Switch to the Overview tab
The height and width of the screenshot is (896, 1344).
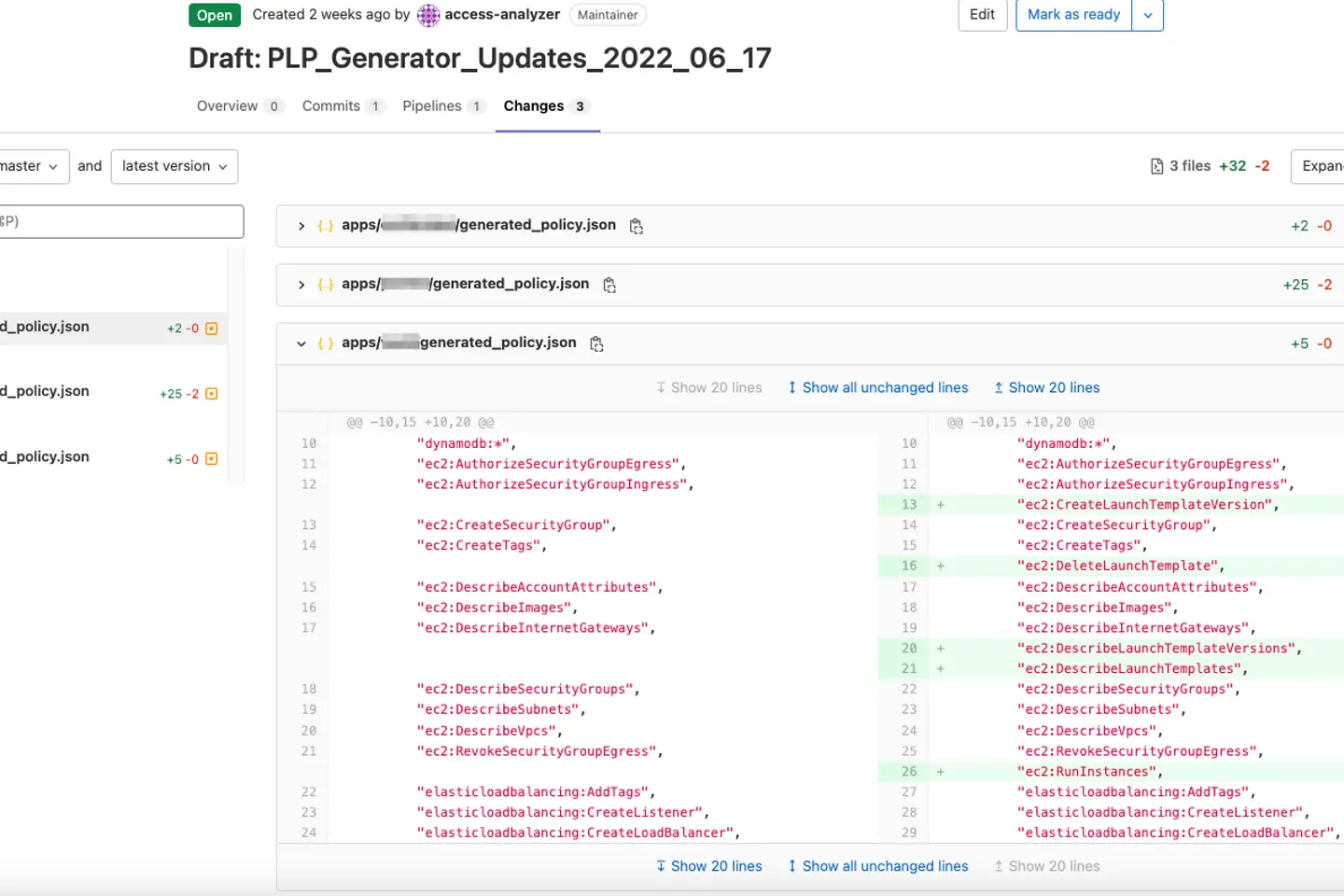(x=239, y=106)
